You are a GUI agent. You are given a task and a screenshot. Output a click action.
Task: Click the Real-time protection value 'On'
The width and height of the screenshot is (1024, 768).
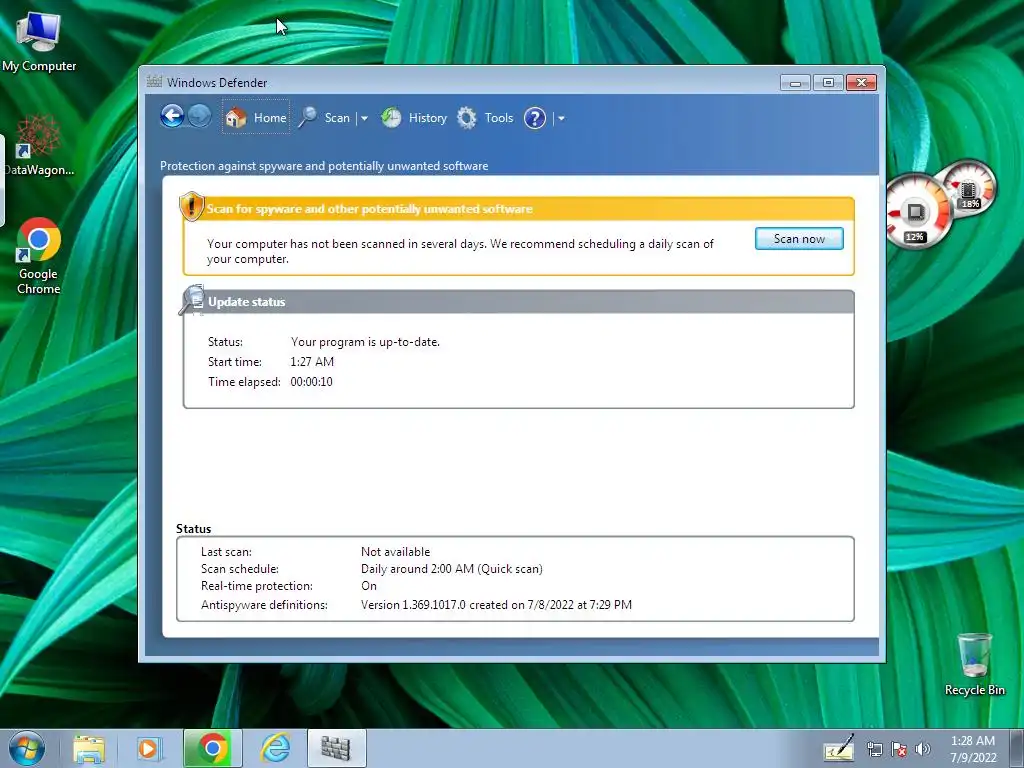[x=369, y=586]
